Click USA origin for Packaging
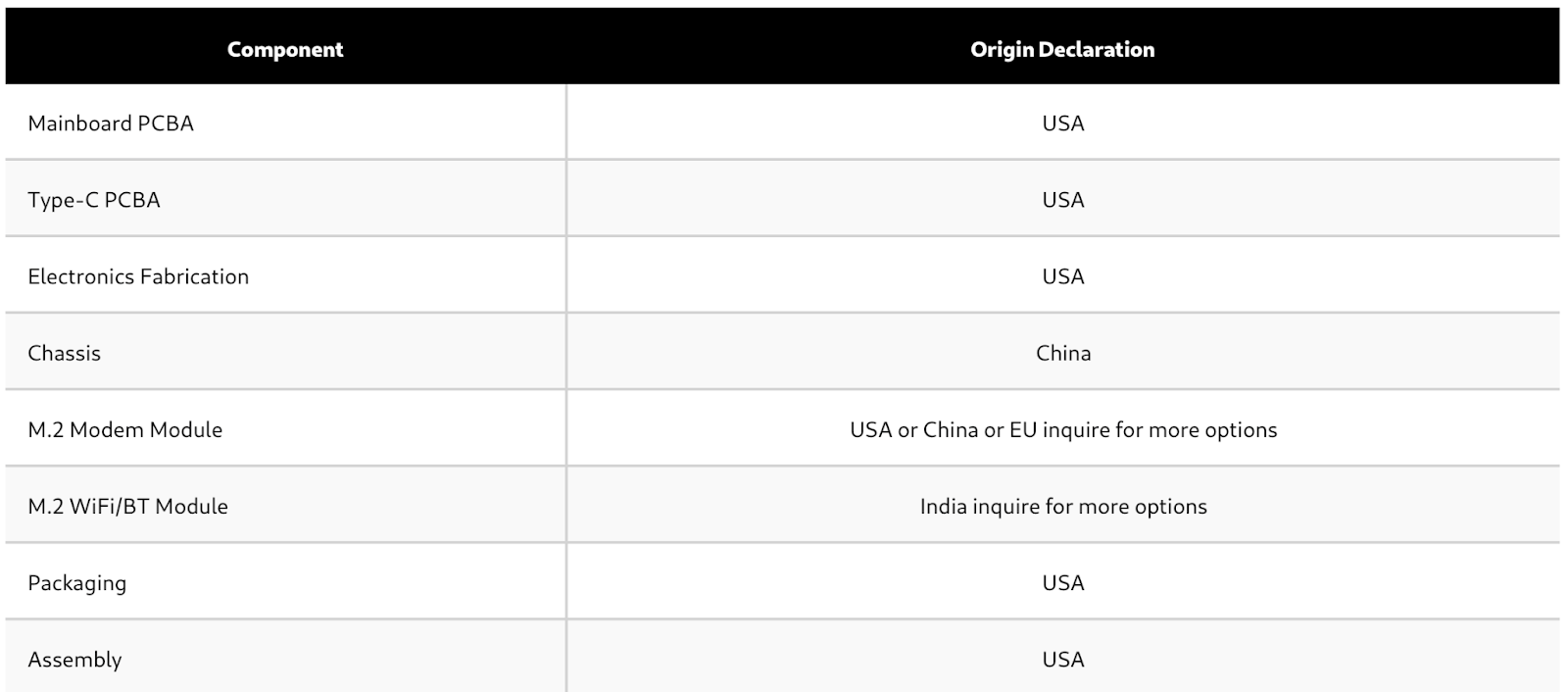The image size is (1568, 692). pos(1063,583)
